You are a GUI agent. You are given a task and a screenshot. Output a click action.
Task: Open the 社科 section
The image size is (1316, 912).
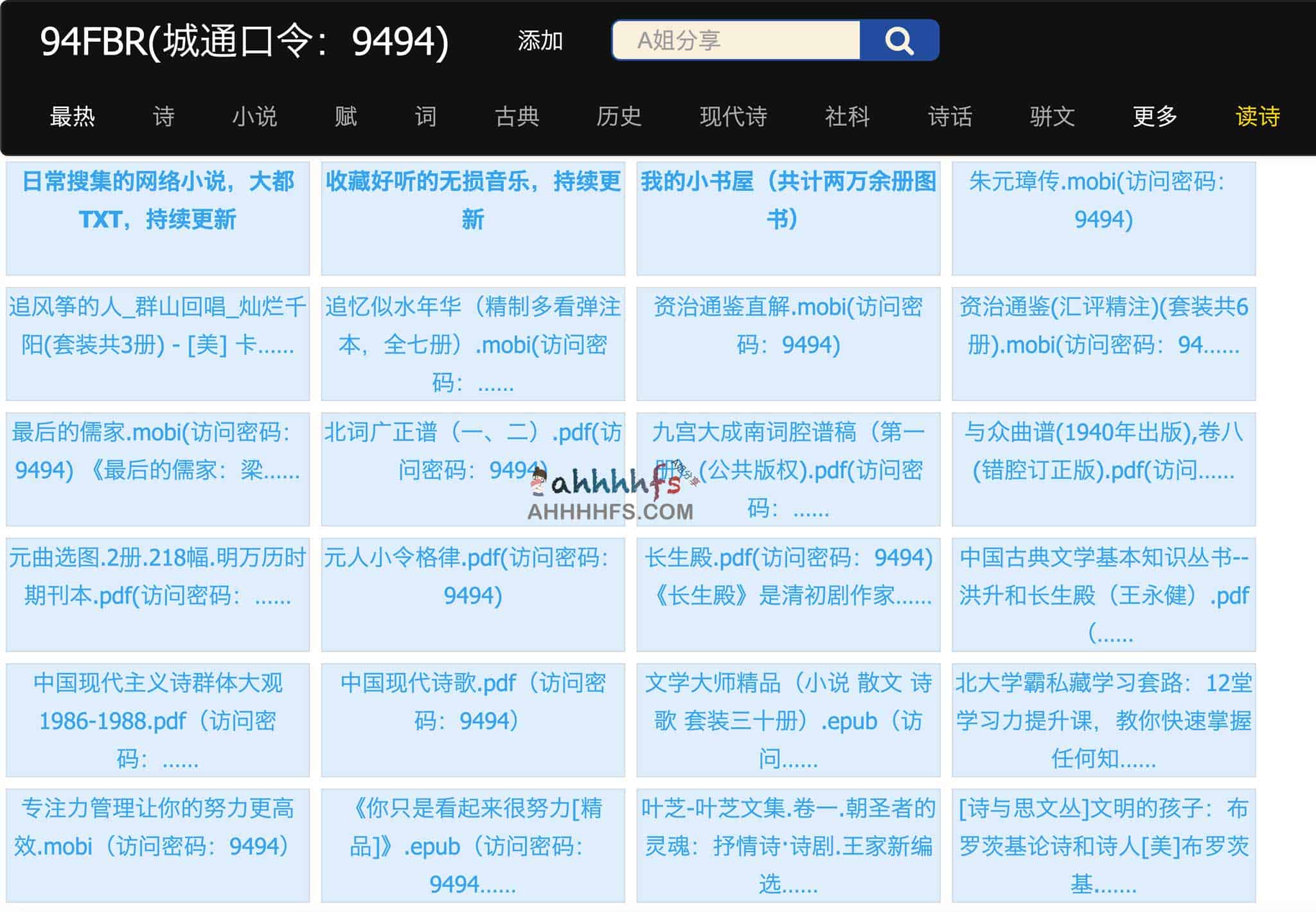click(x=848, y=117)
